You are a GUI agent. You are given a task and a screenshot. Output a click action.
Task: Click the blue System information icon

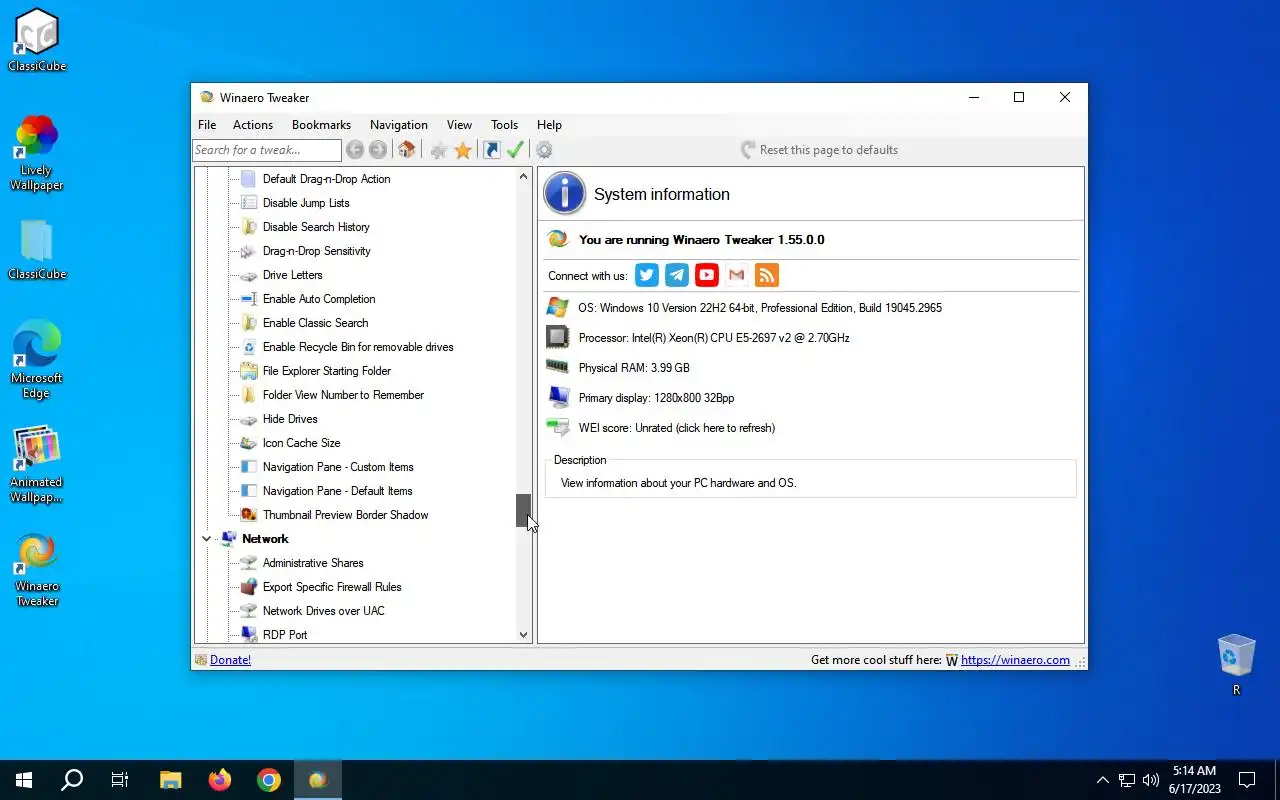click(x=564, y=193)
